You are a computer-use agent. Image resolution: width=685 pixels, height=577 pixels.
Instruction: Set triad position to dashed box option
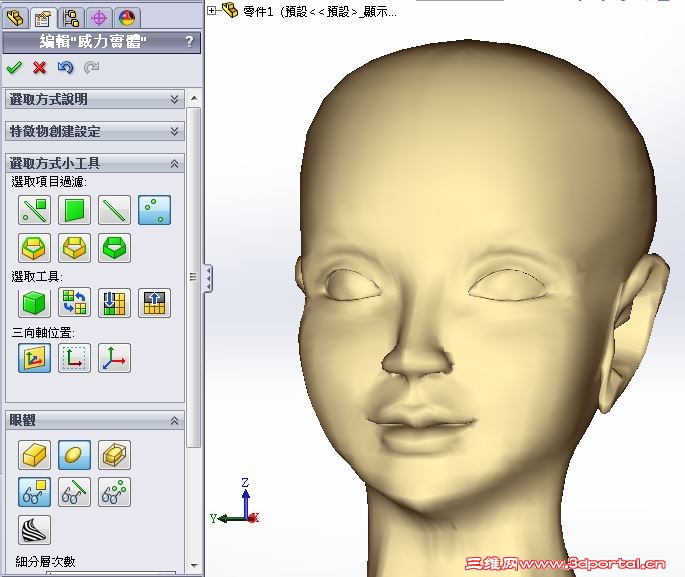(x=74, y=358)
